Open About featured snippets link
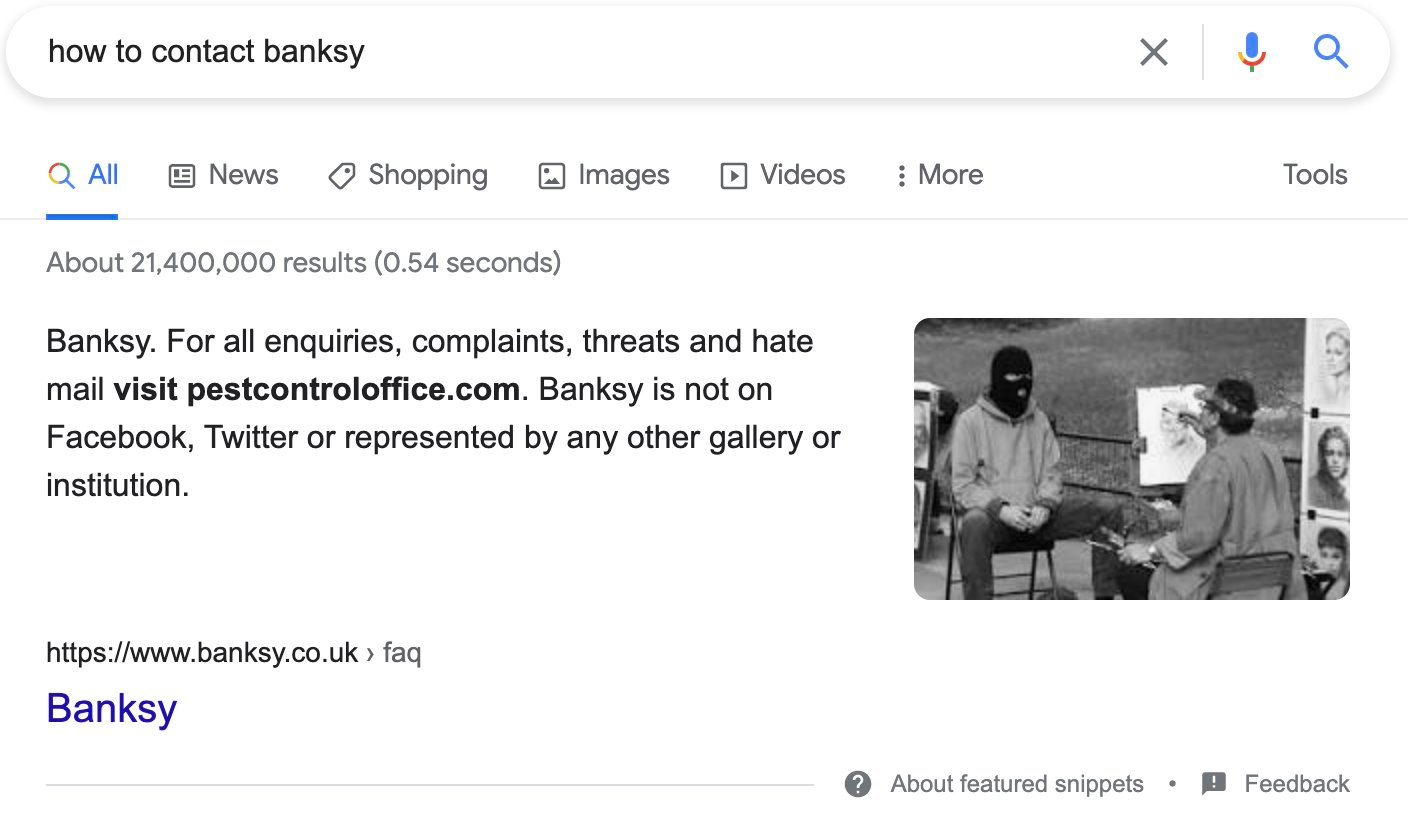Image resolution: width=1408 pixels, height=838 pixels. 1017,784
